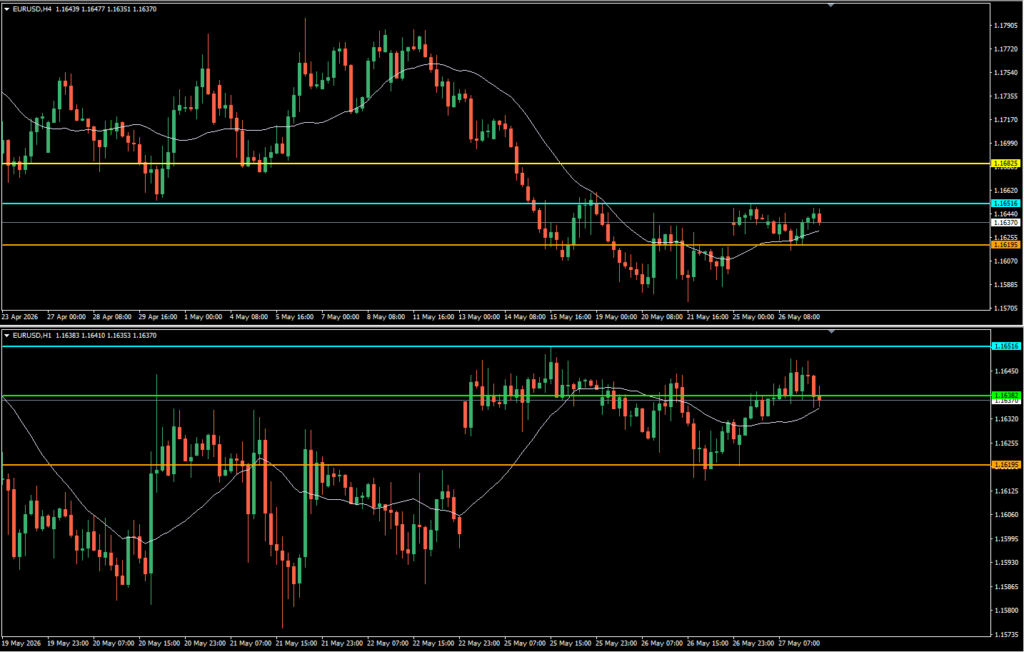Click the chart shift marker on H1 chart

point(831,332)
